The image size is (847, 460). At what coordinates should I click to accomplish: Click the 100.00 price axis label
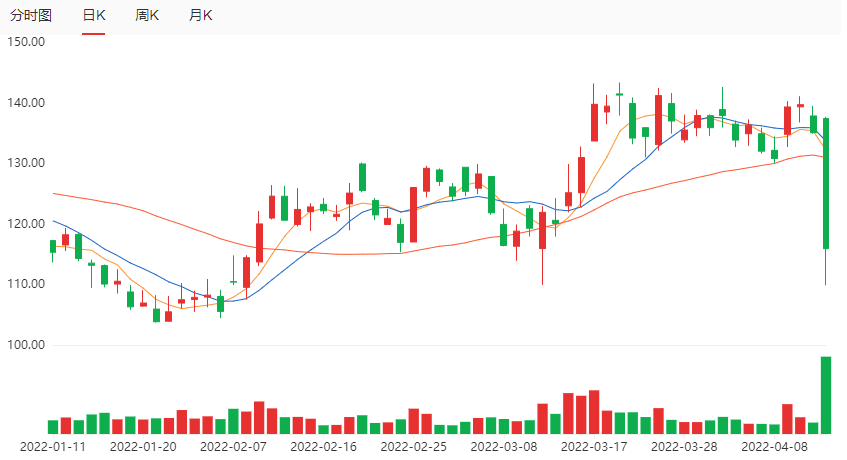point(27,345)
